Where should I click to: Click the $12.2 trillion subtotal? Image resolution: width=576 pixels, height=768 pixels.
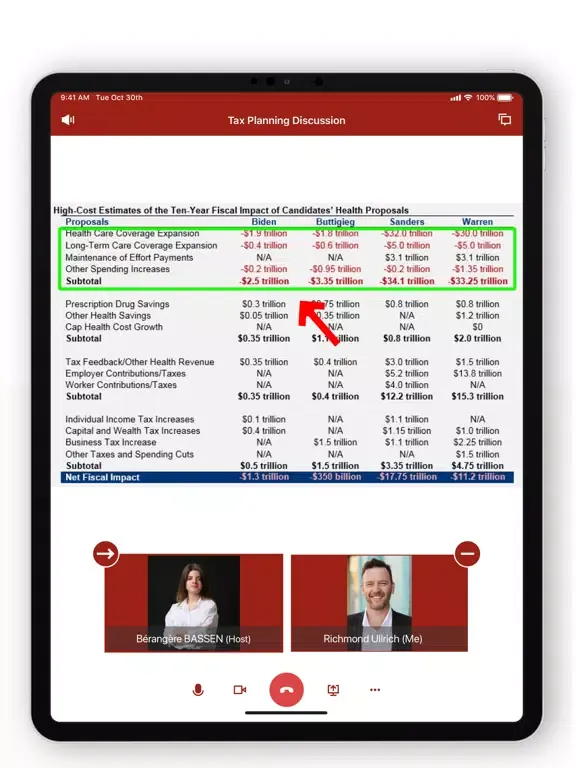(x=407, y=396)
